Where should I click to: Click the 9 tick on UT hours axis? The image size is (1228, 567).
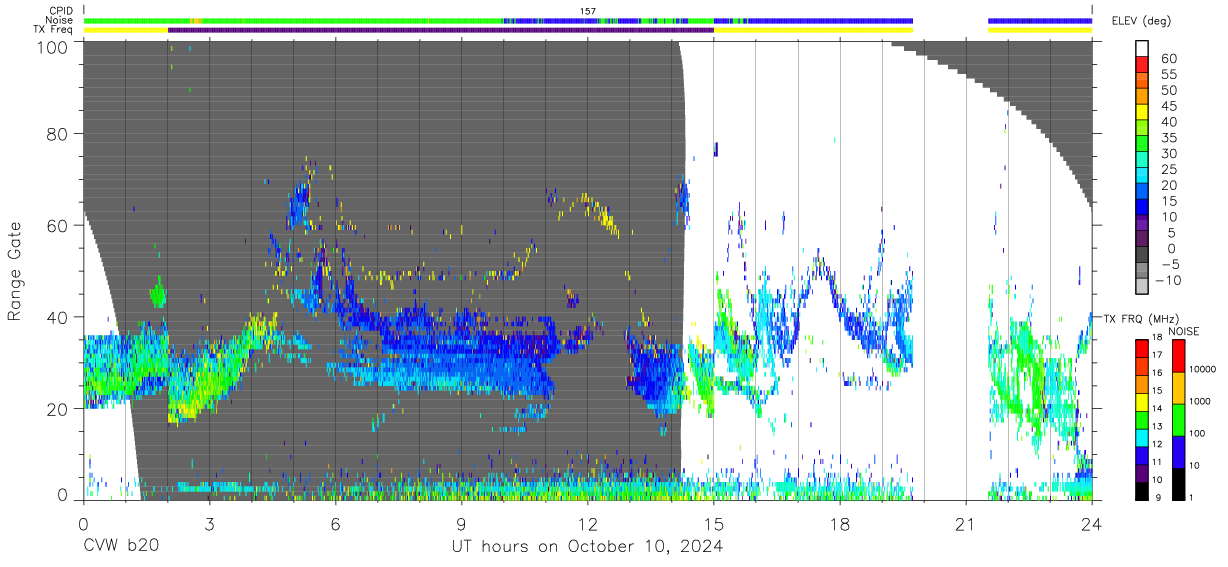click(462, 523)
